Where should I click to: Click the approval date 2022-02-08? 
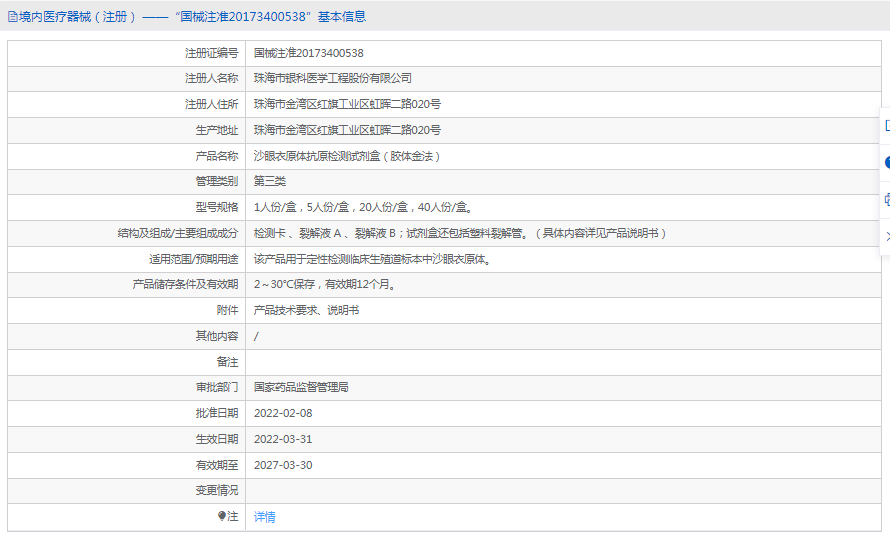coord(283,413)
